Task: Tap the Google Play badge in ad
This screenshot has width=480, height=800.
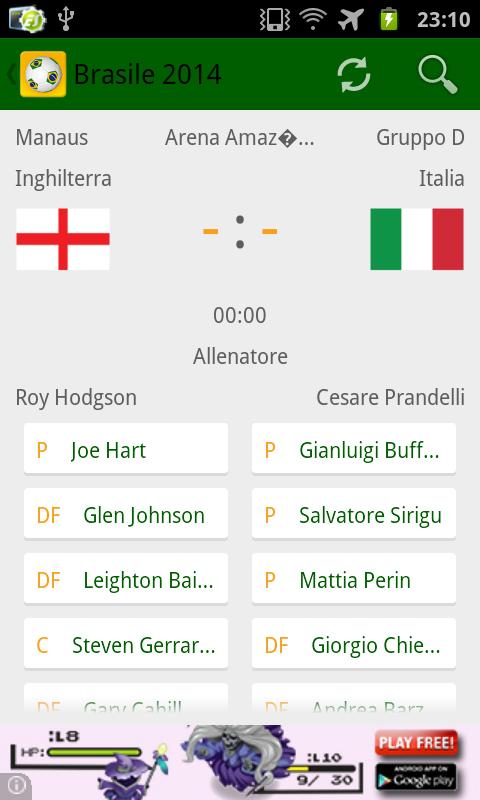Action: tap(416, 777)
